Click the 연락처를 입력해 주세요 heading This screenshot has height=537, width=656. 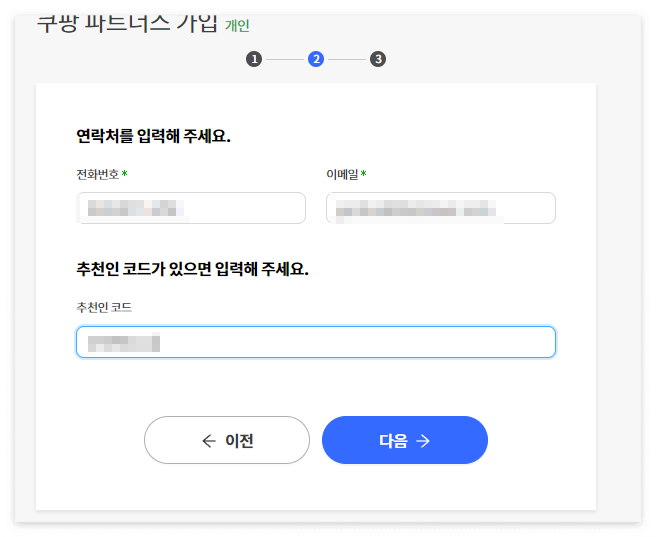pos(154,136)
